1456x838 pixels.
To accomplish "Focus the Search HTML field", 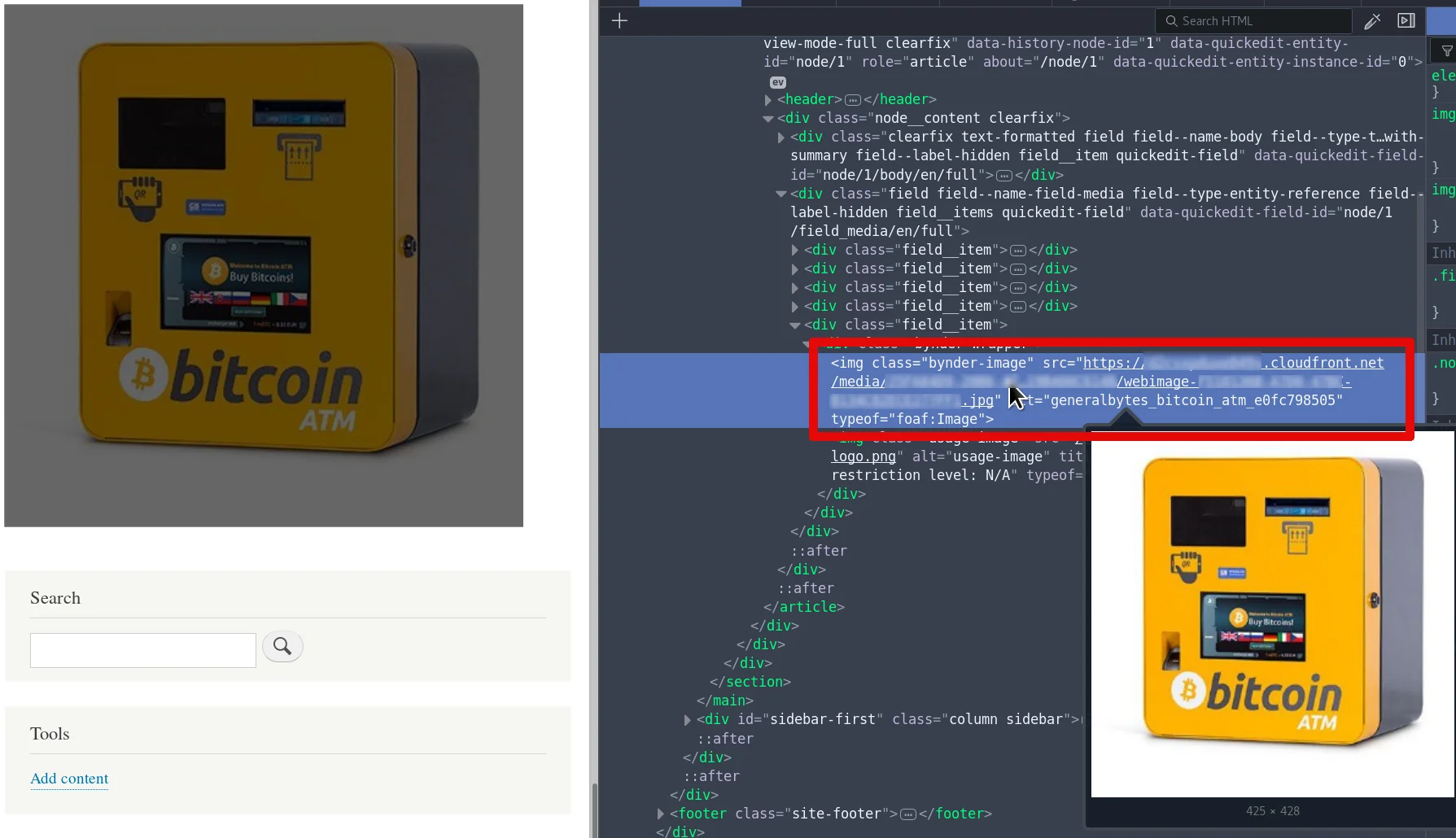I will (1253, 21).
